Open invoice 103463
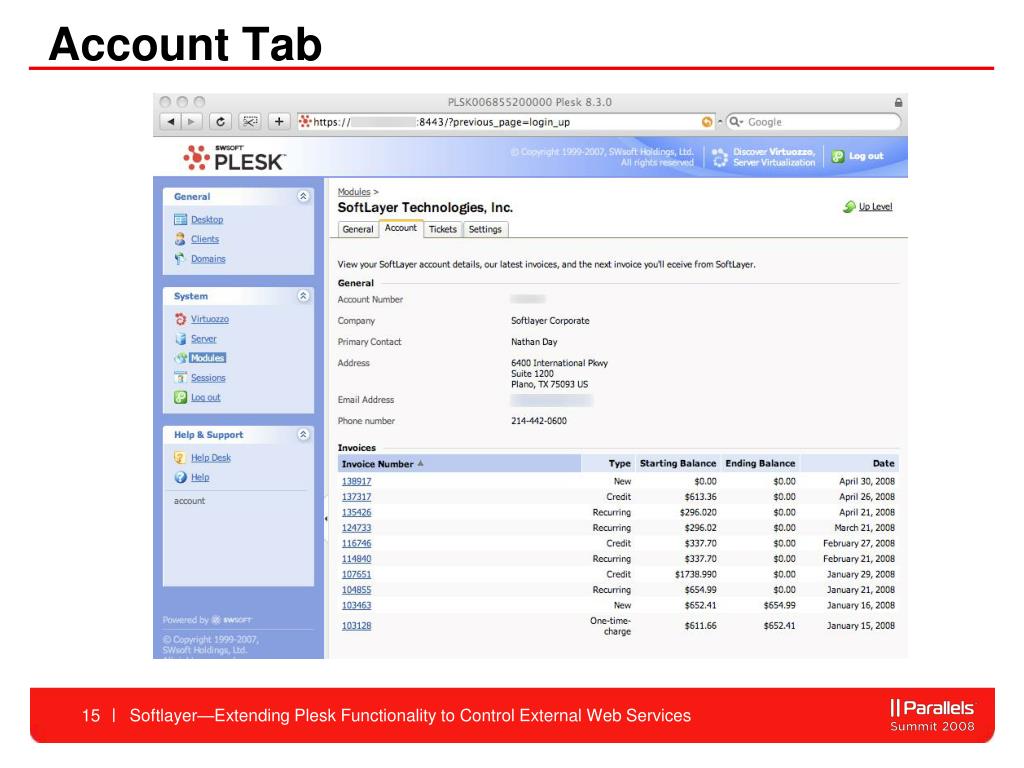 coord(357,605)
